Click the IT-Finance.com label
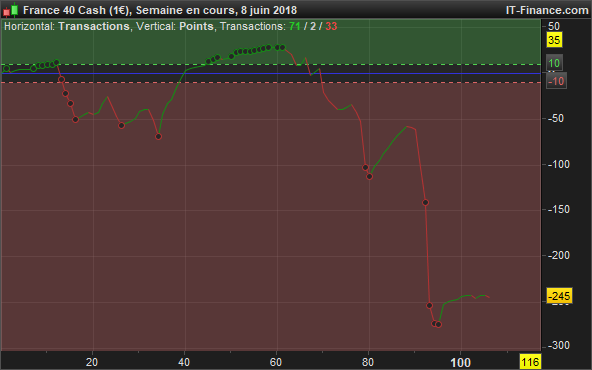592x370 pixels. point(547,10)
